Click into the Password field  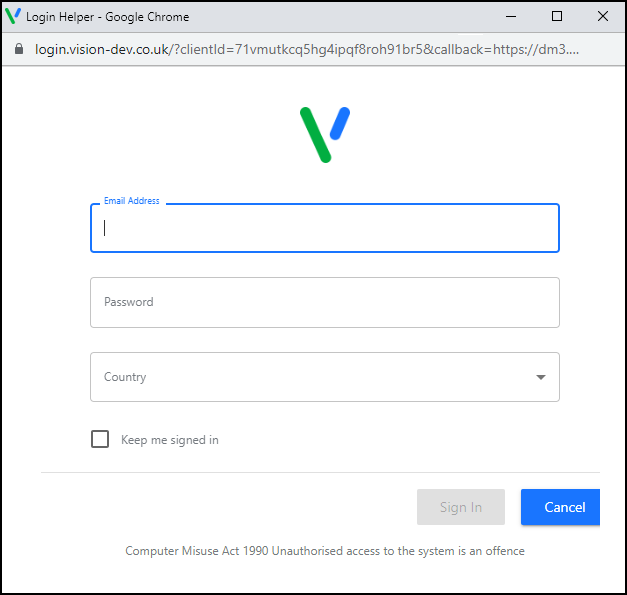coord(325,302)
